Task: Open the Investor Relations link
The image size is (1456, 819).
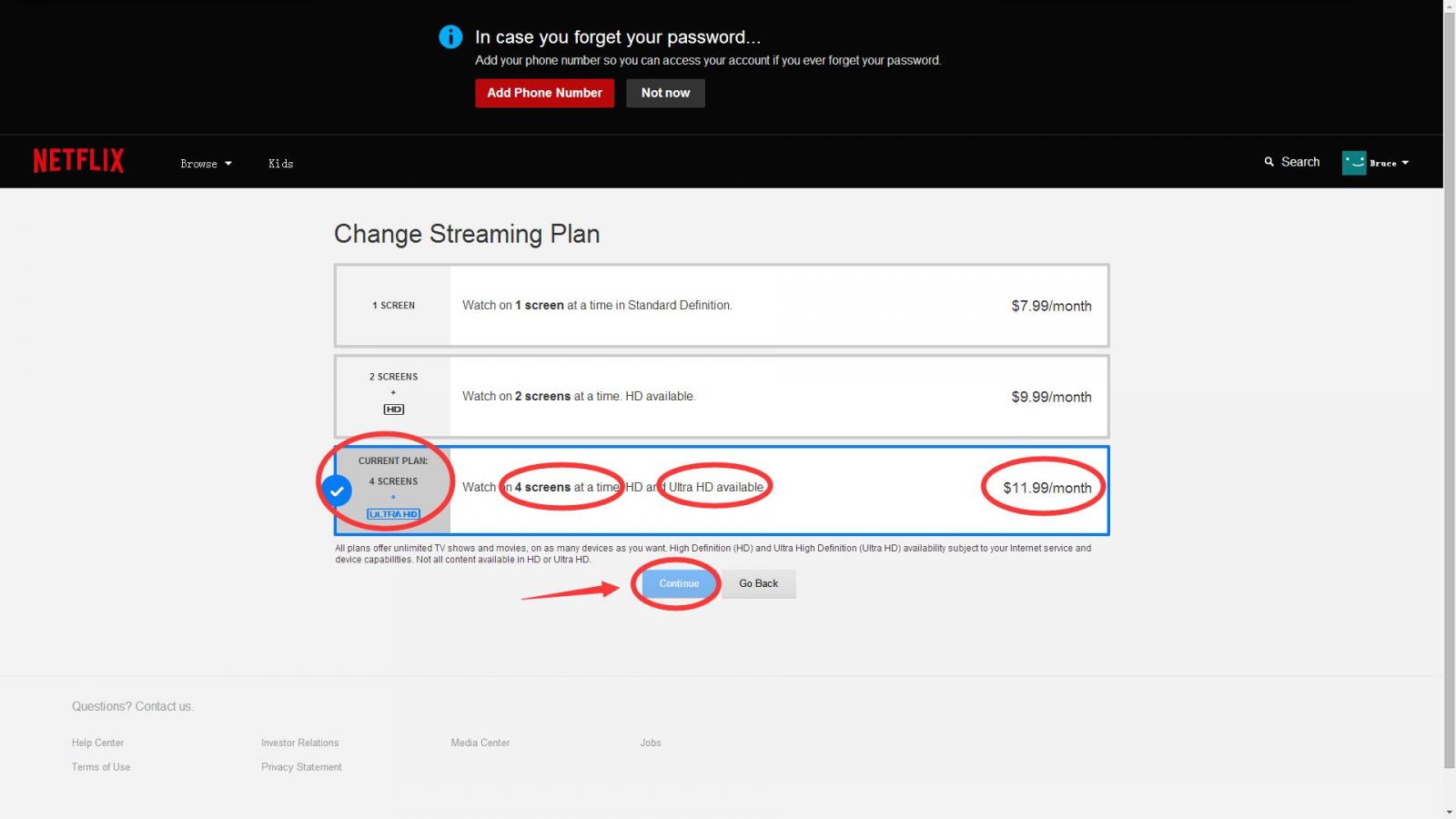Action: [x=299, y=743]
